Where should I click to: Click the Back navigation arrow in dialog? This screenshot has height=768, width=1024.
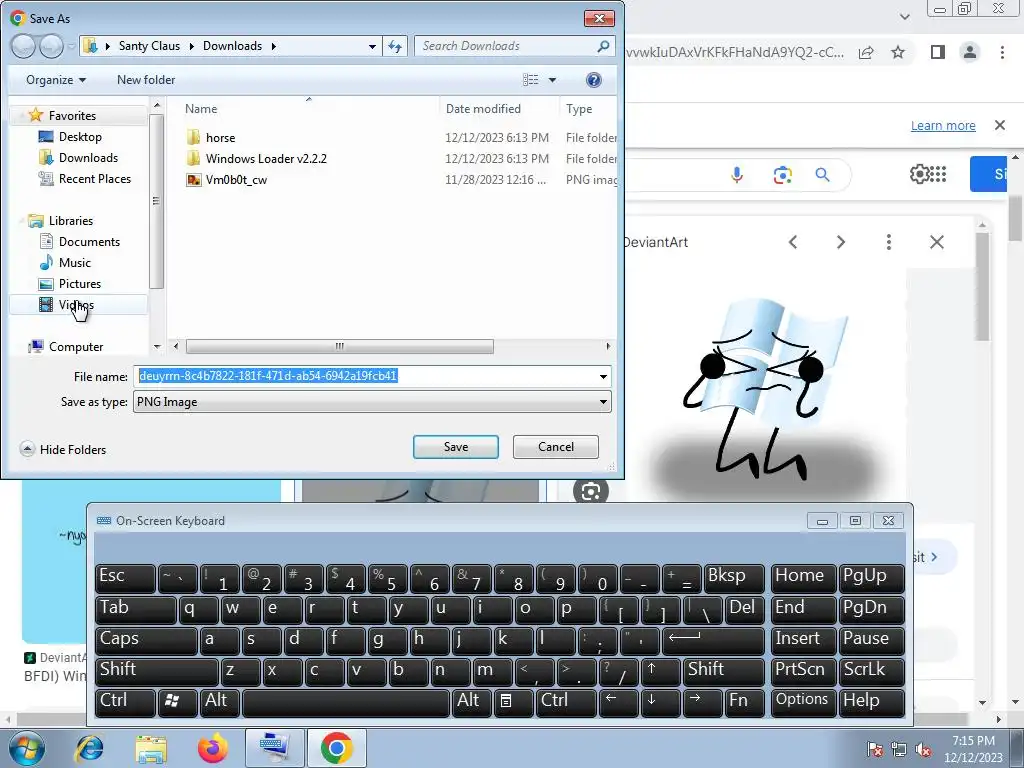pos(24,46)
